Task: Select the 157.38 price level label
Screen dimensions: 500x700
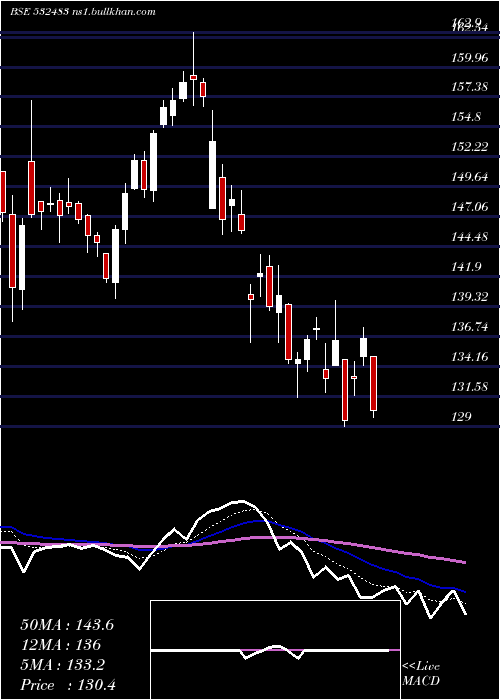Action: point(469,87)
